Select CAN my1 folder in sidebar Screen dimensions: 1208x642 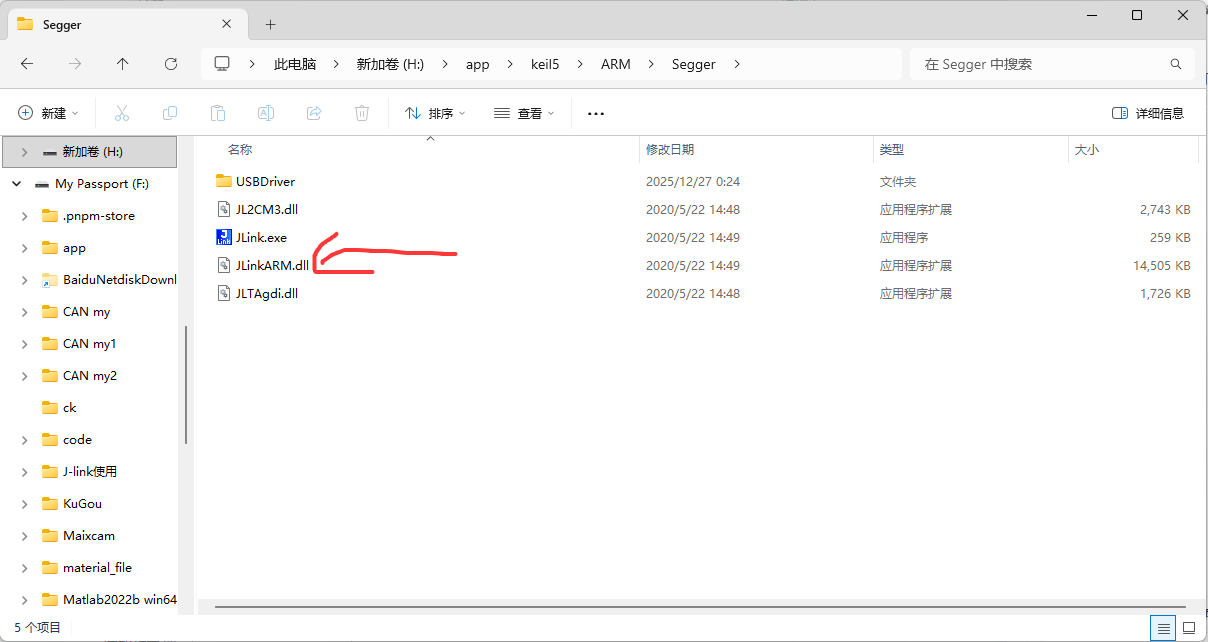(x=90, y=344)
